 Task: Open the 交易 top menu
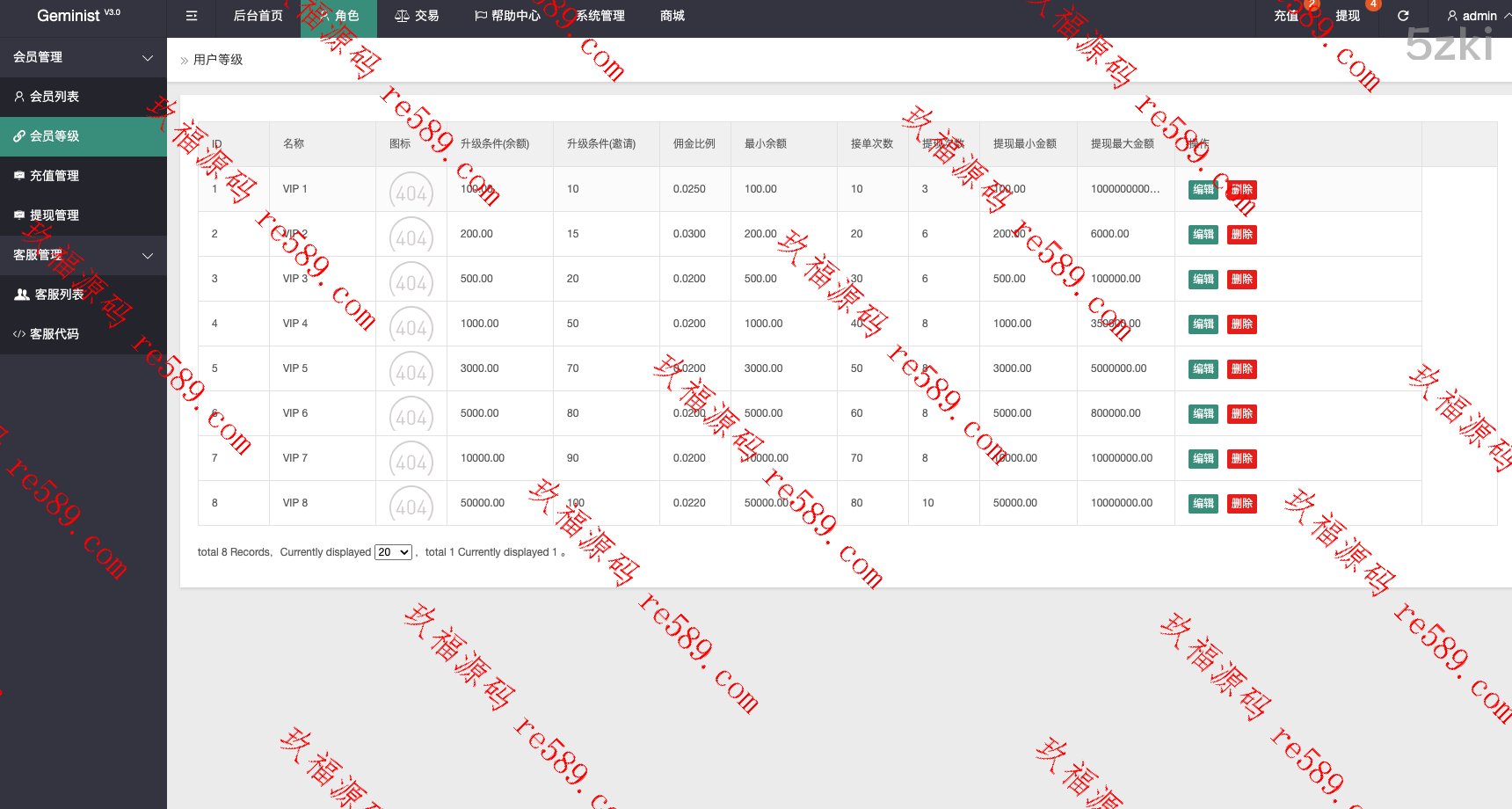tap(417, 16)
